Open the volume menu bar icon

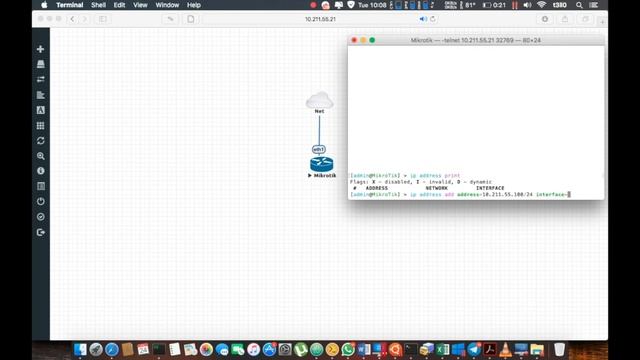pos(527,5)
